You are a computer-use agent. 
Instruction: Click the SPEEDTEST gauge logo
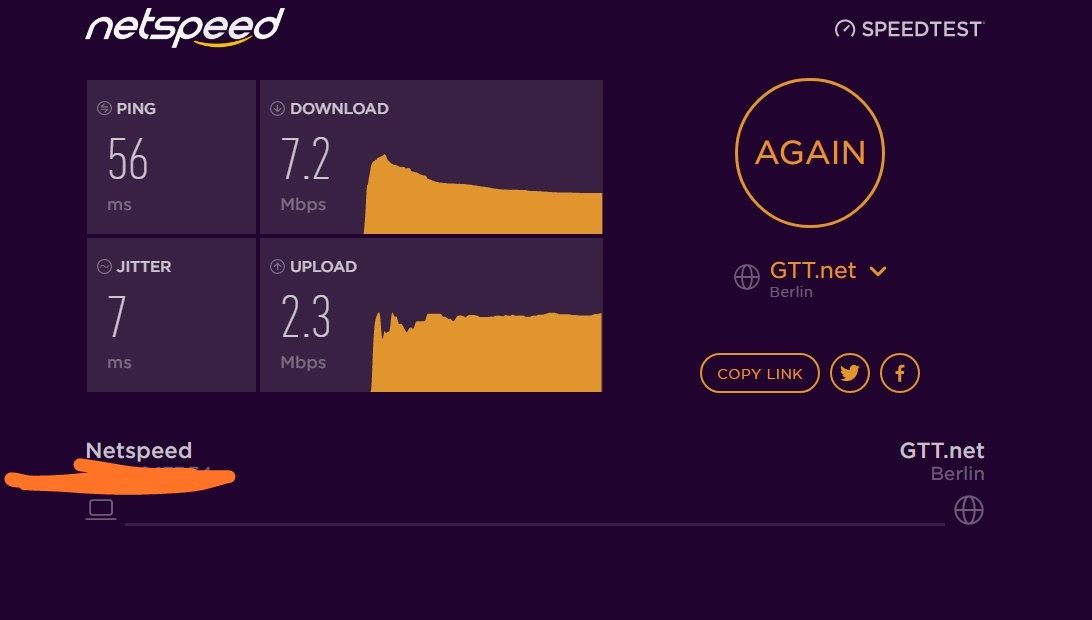pyautogui.click(x=910, y=29)
